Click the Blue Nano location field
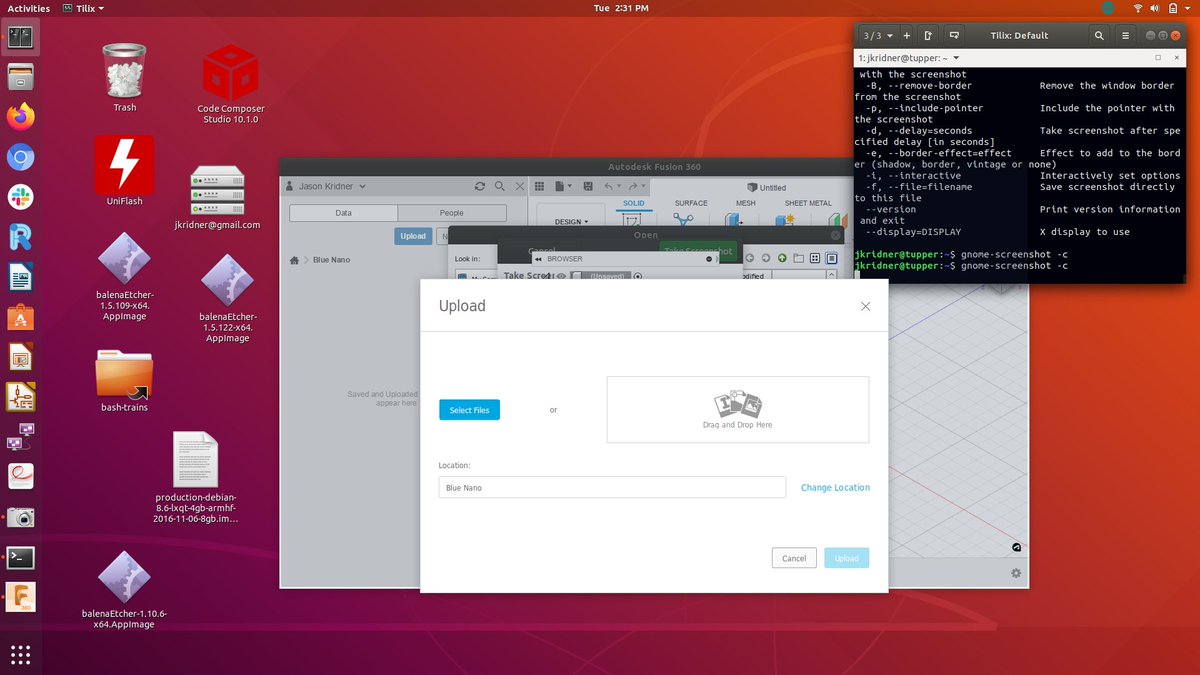Screen dimensions: 1200x675 coord(612,487)
